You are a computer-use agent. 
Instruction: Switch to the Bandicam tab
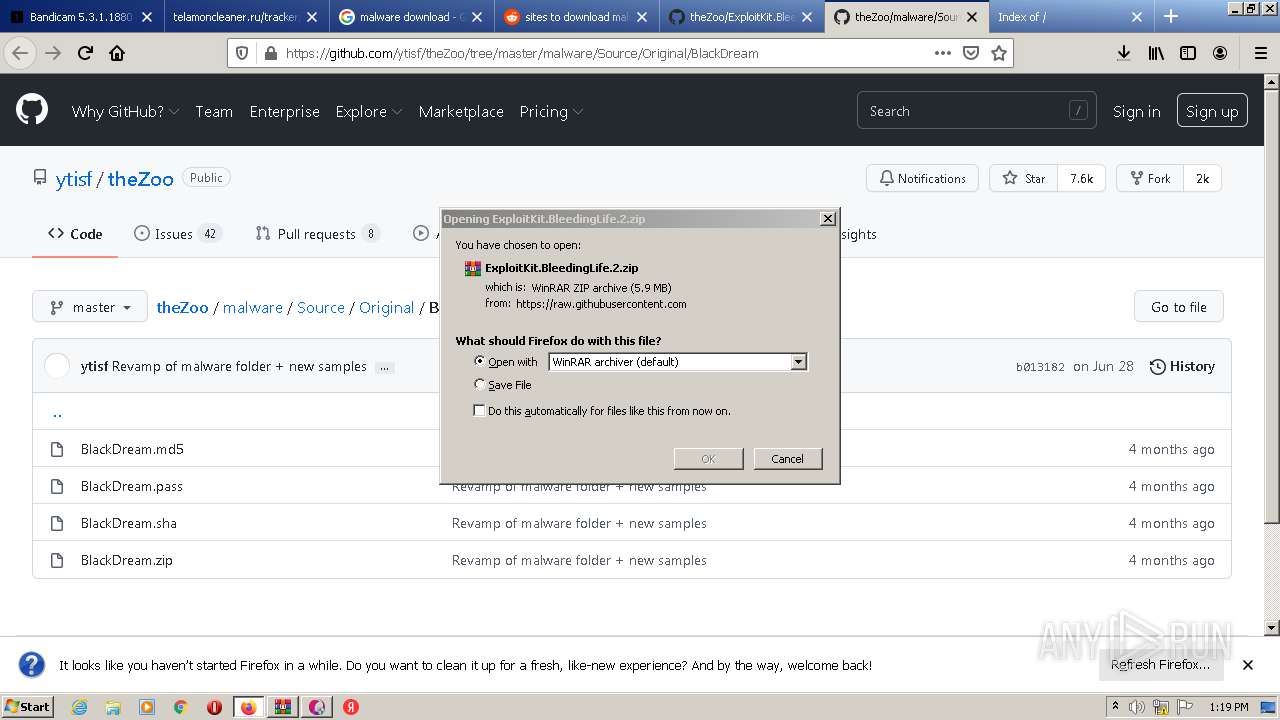82,17
